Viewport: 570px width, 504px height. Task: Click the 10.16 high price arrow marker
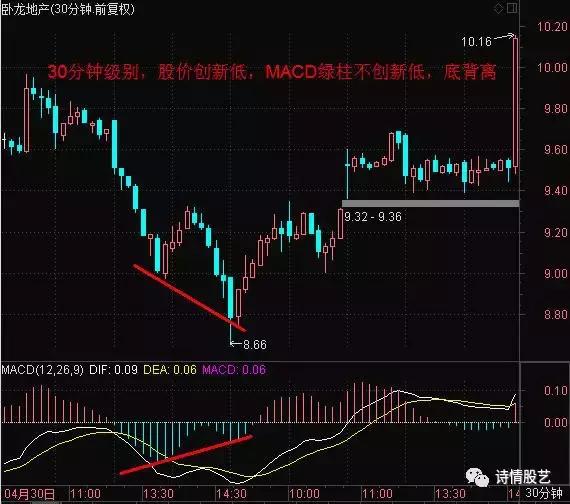coord(487,40)
